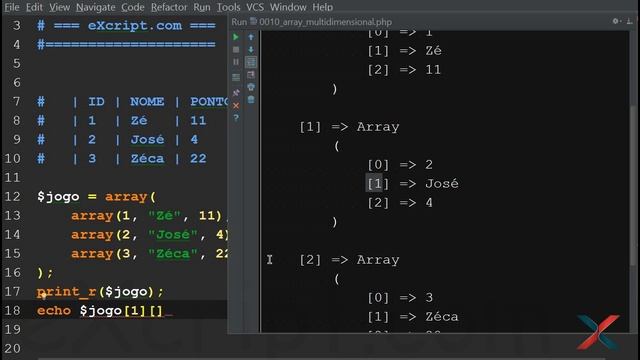
Task: Open the Run menu
Action: pos(202,7)
